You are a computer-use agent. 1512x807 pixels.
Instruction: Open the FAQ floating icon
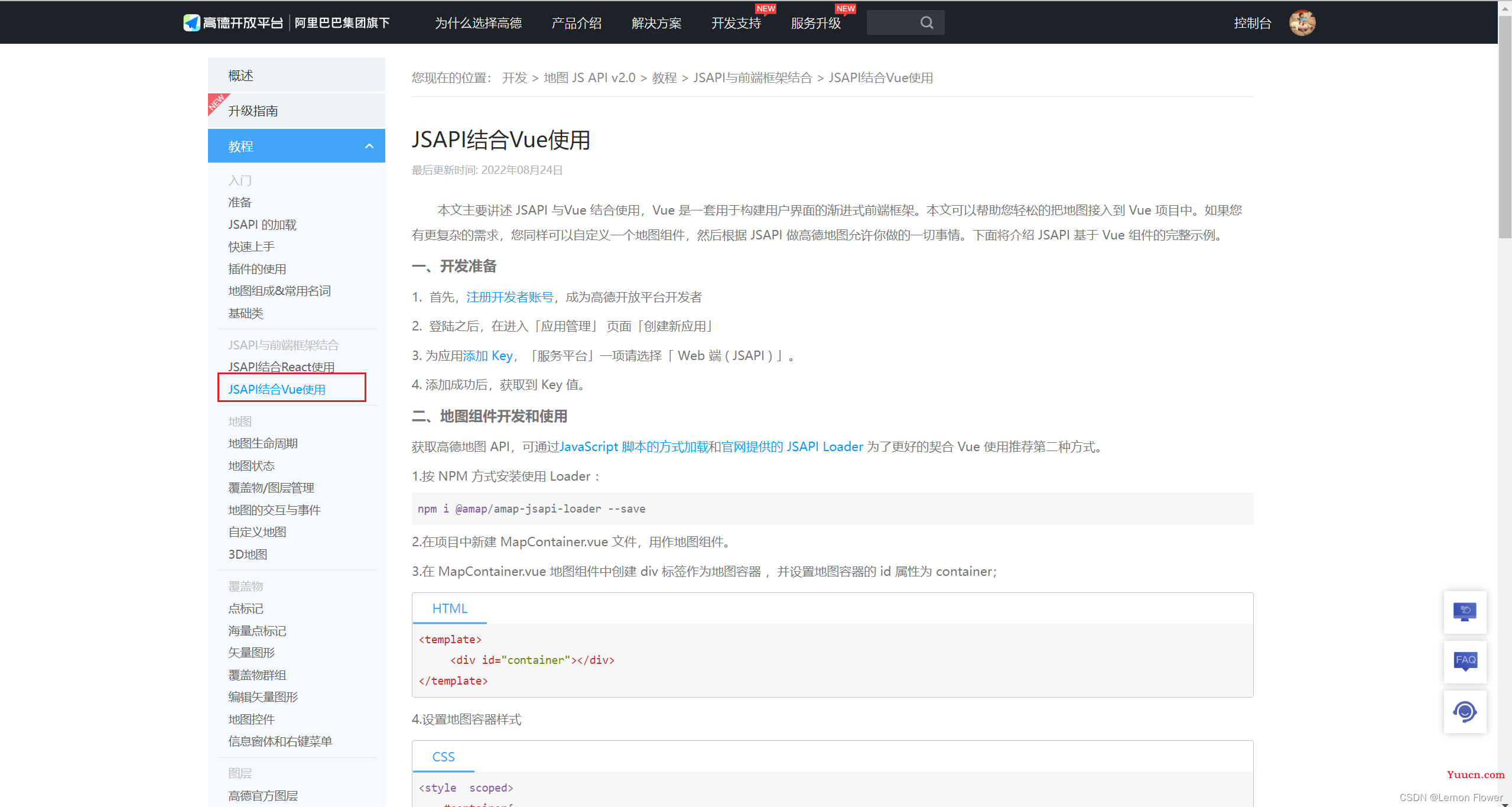pyautogui.click(x=1465, y=662)
